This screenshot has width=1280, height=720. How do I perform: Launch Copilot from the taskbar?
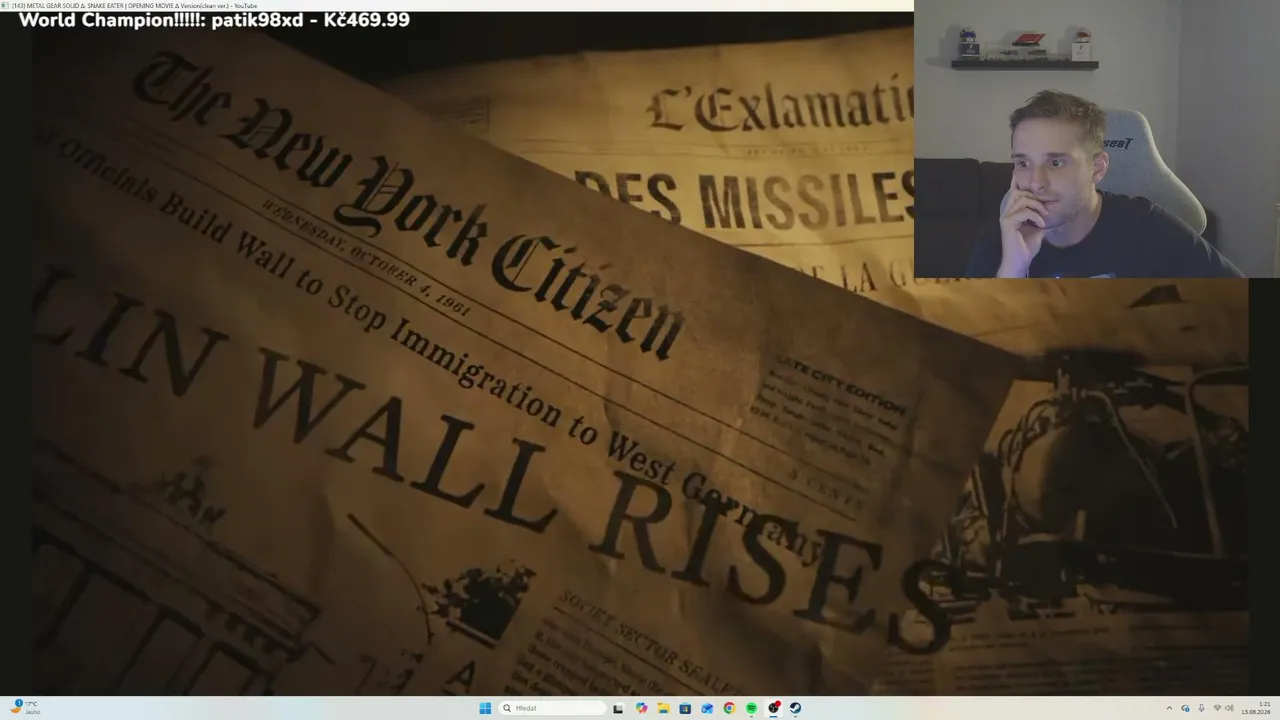[x=641, y=708]
